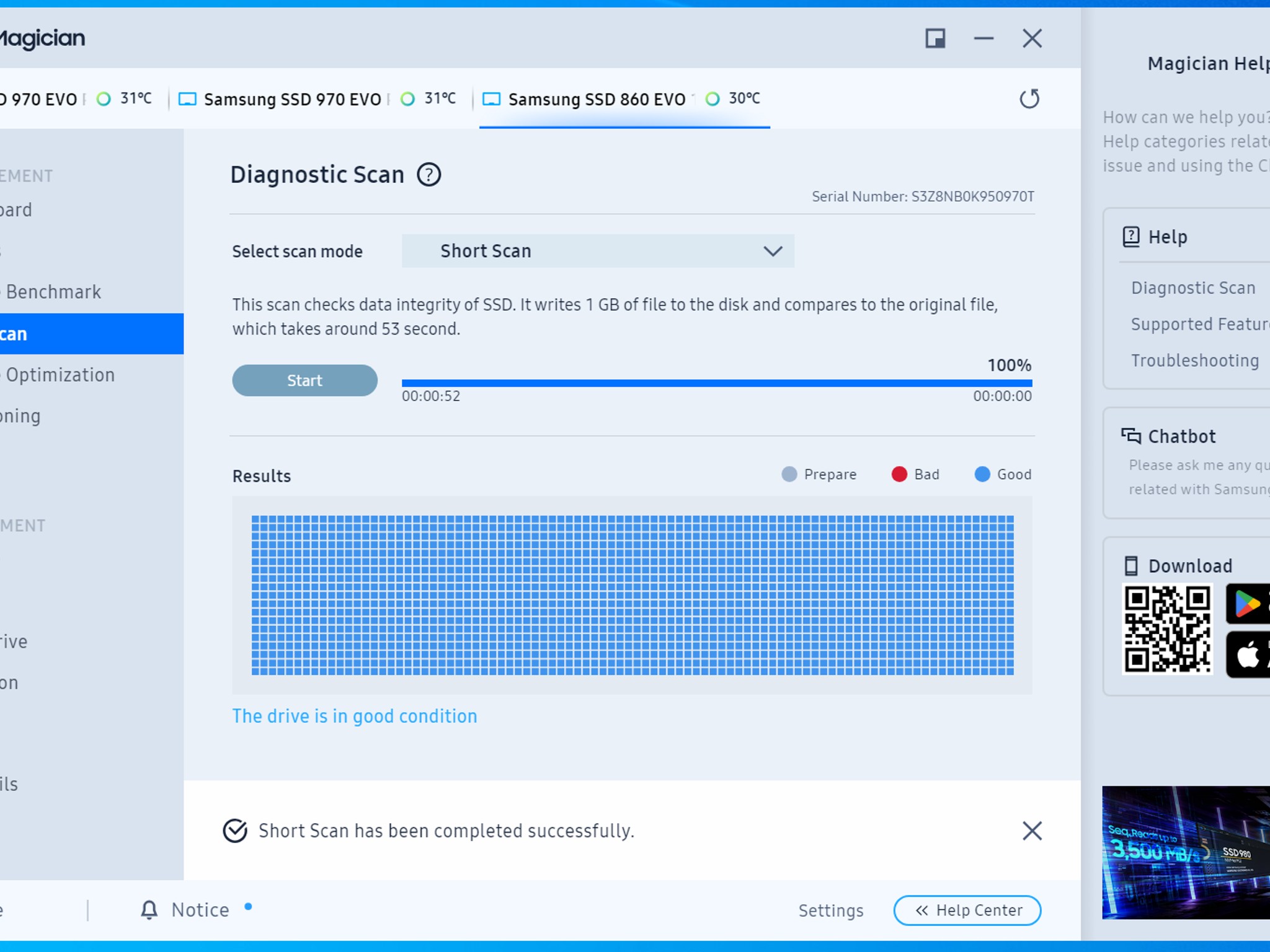The width and height of the screenshot is (1270, 952).
Task: Click the serial number S3Z8NB0K950970T text
Action: point(972,196)
